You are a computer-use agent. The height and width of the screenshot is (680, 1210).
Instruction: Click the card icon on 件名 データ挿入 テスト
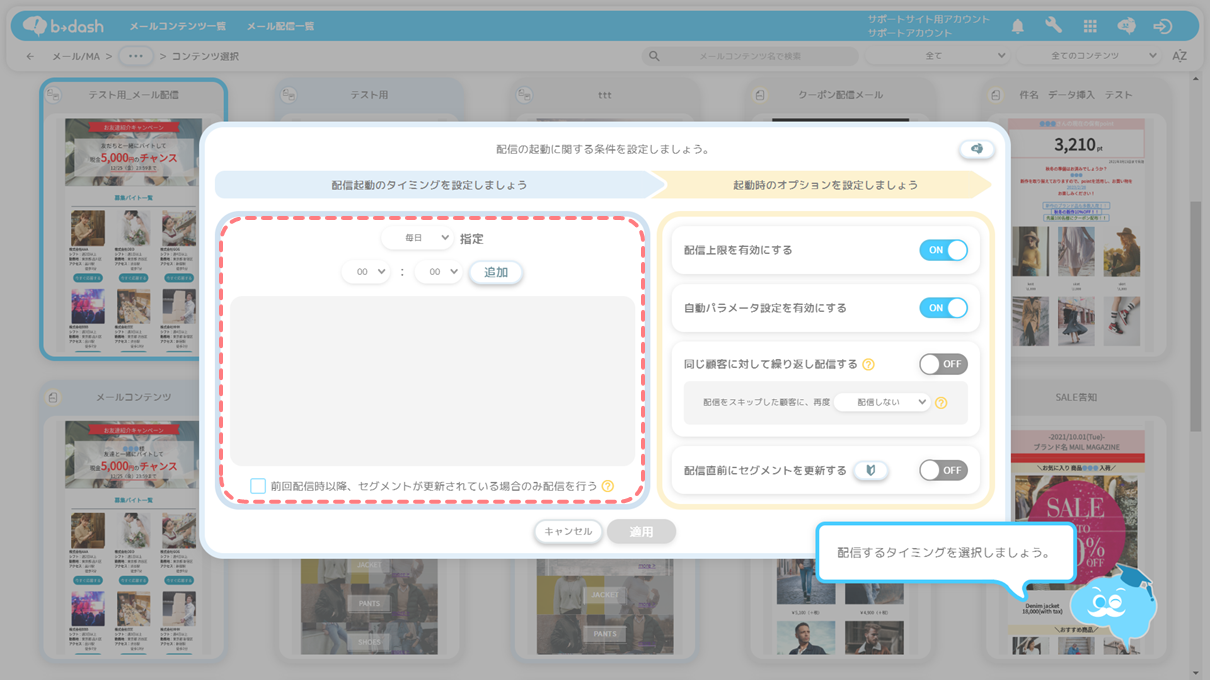tap(995, 95)
